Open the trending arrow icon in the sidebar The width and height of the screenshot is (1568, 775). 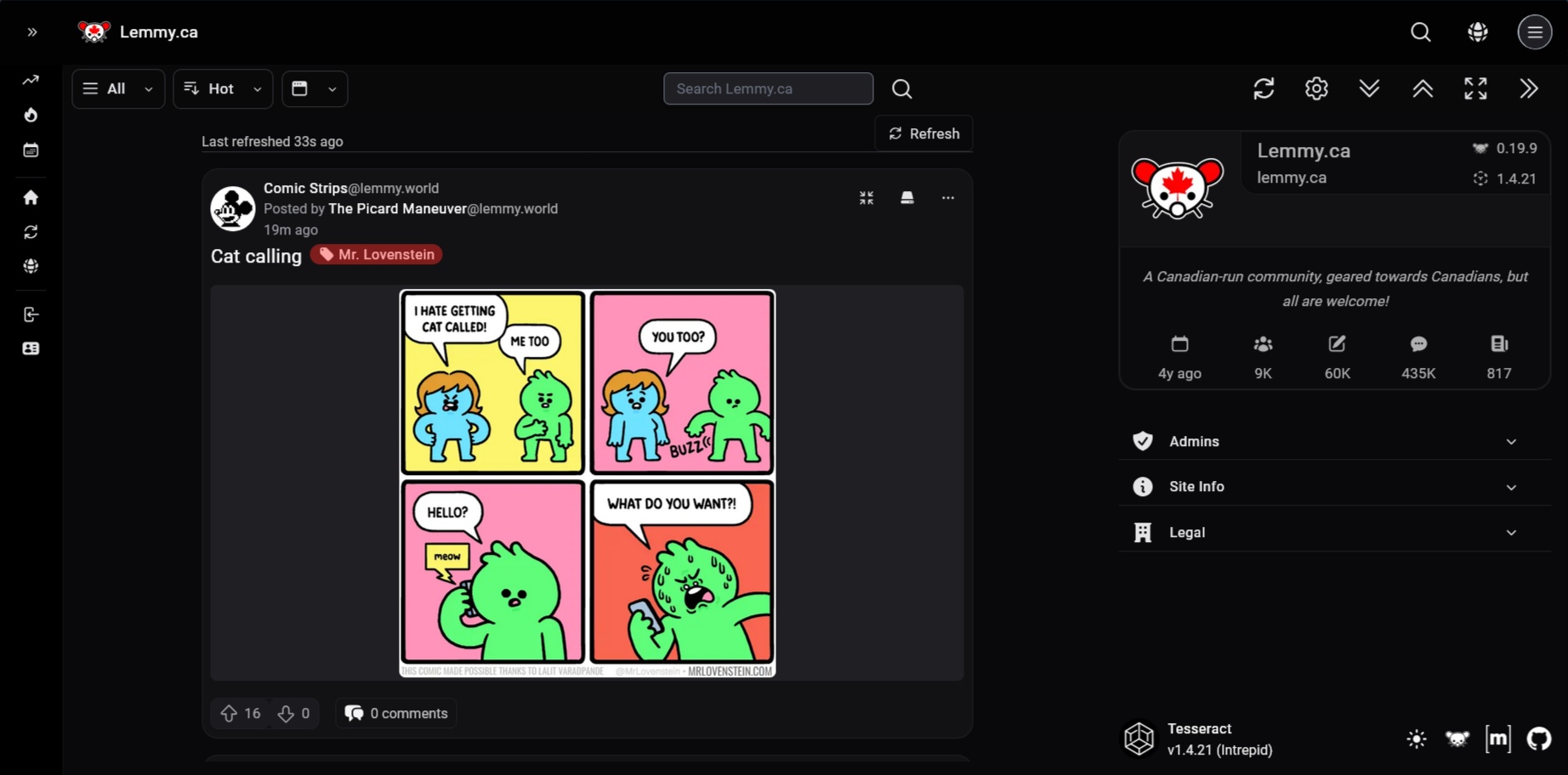(x=31, y=80)
